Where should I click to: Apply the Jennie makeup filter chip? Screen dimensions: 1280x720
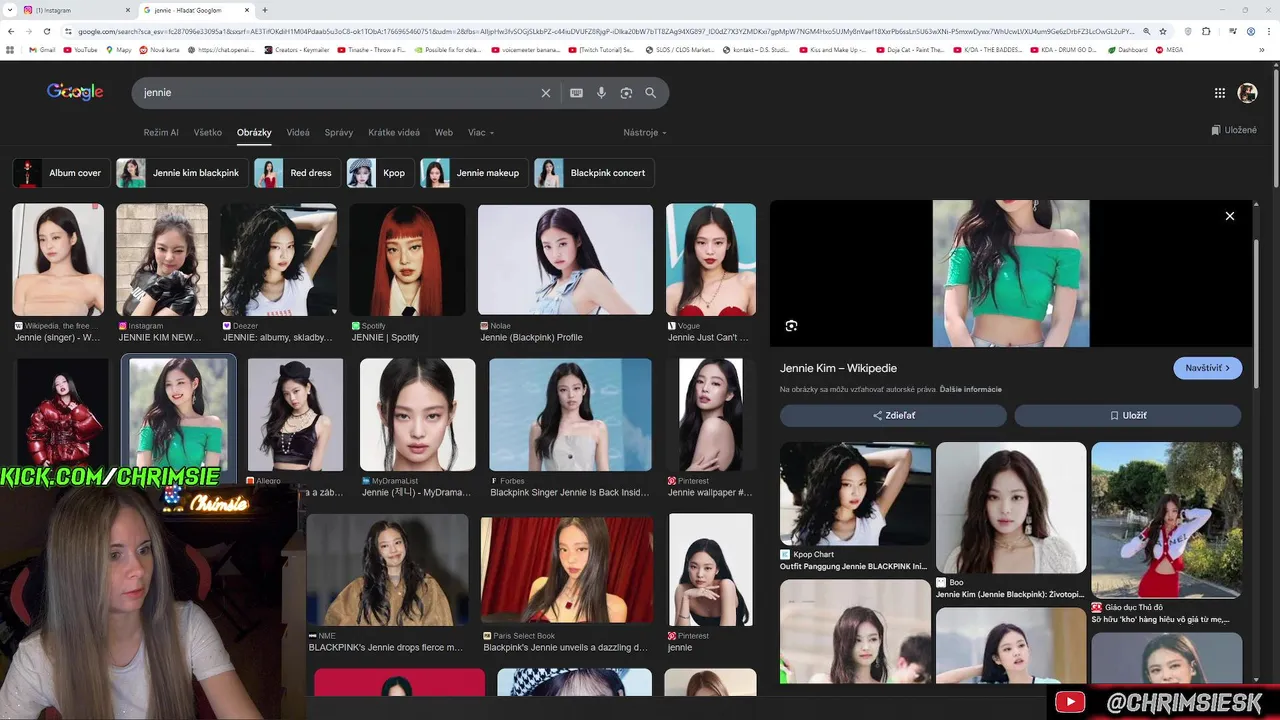[473, 173]
